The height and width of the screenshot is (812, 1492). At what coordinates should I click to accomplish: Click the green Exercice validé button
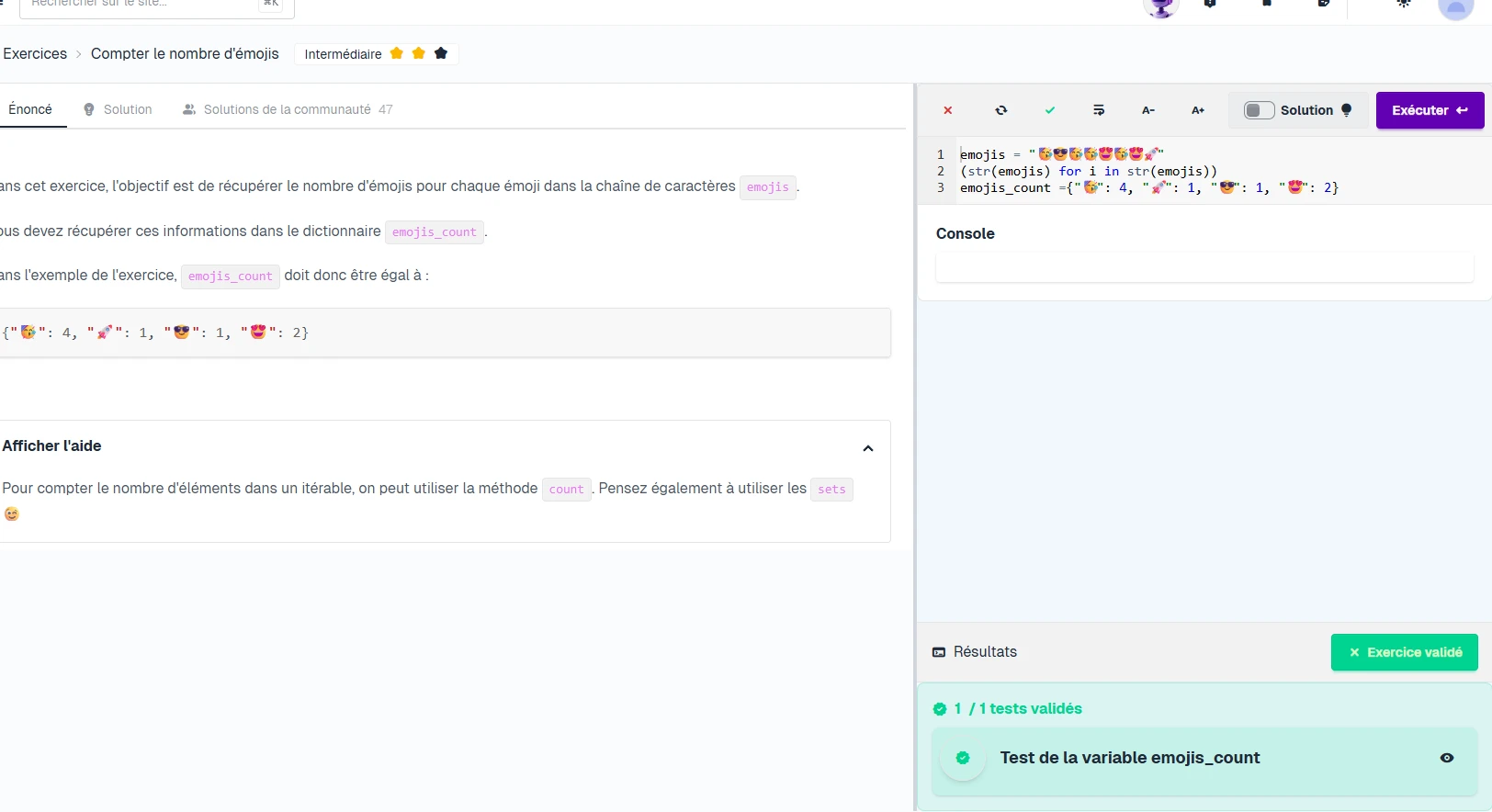(1405, 652)
